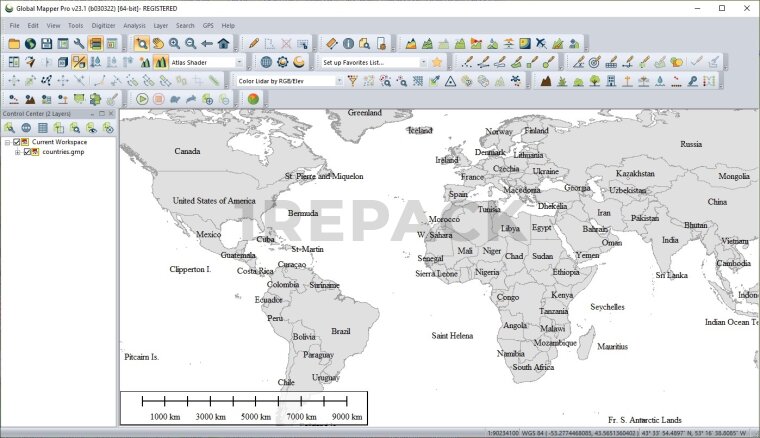The image size is (760, 438).
Task: Select the Pan hand tool
Action: click(158, 43)
